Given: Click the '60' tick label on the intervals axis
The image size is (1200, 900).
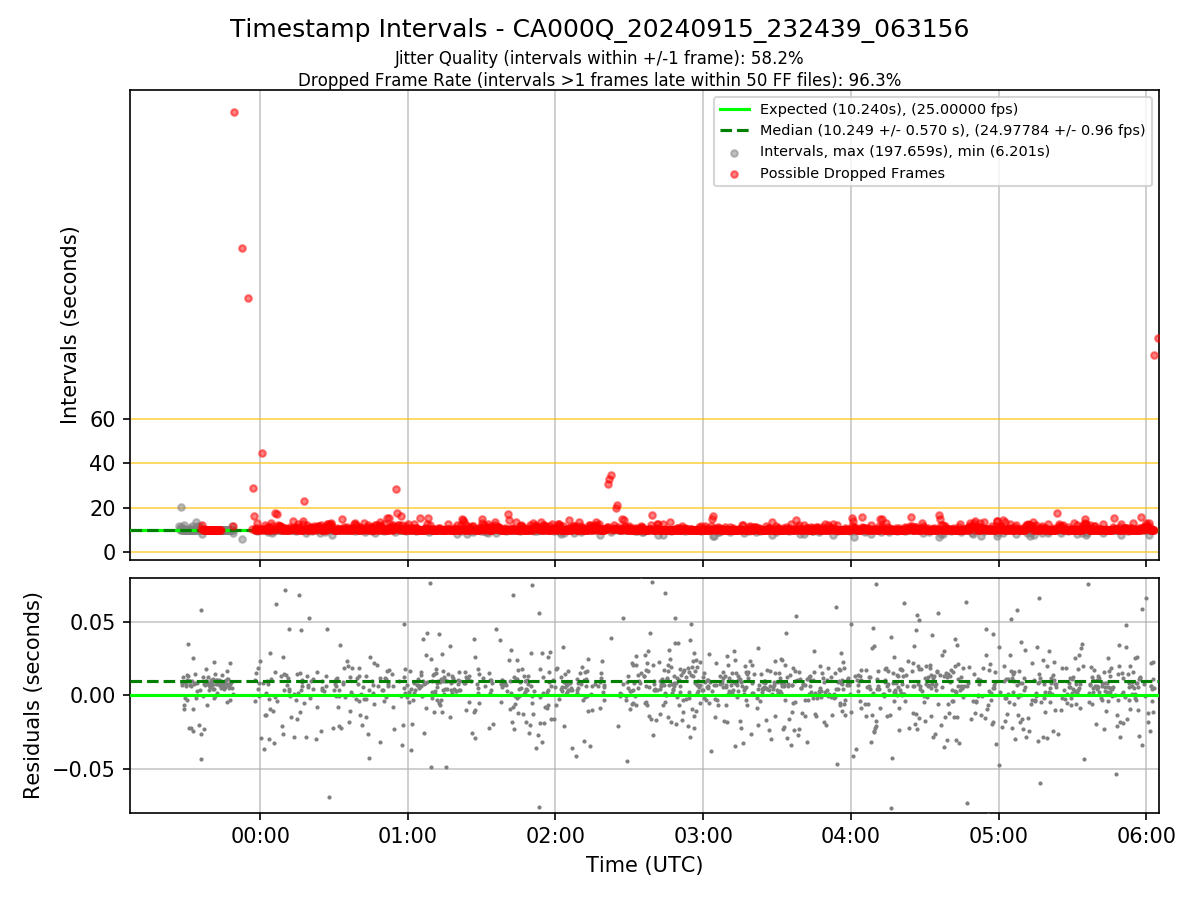Looking at the screenshot, I should pos(105,419).
